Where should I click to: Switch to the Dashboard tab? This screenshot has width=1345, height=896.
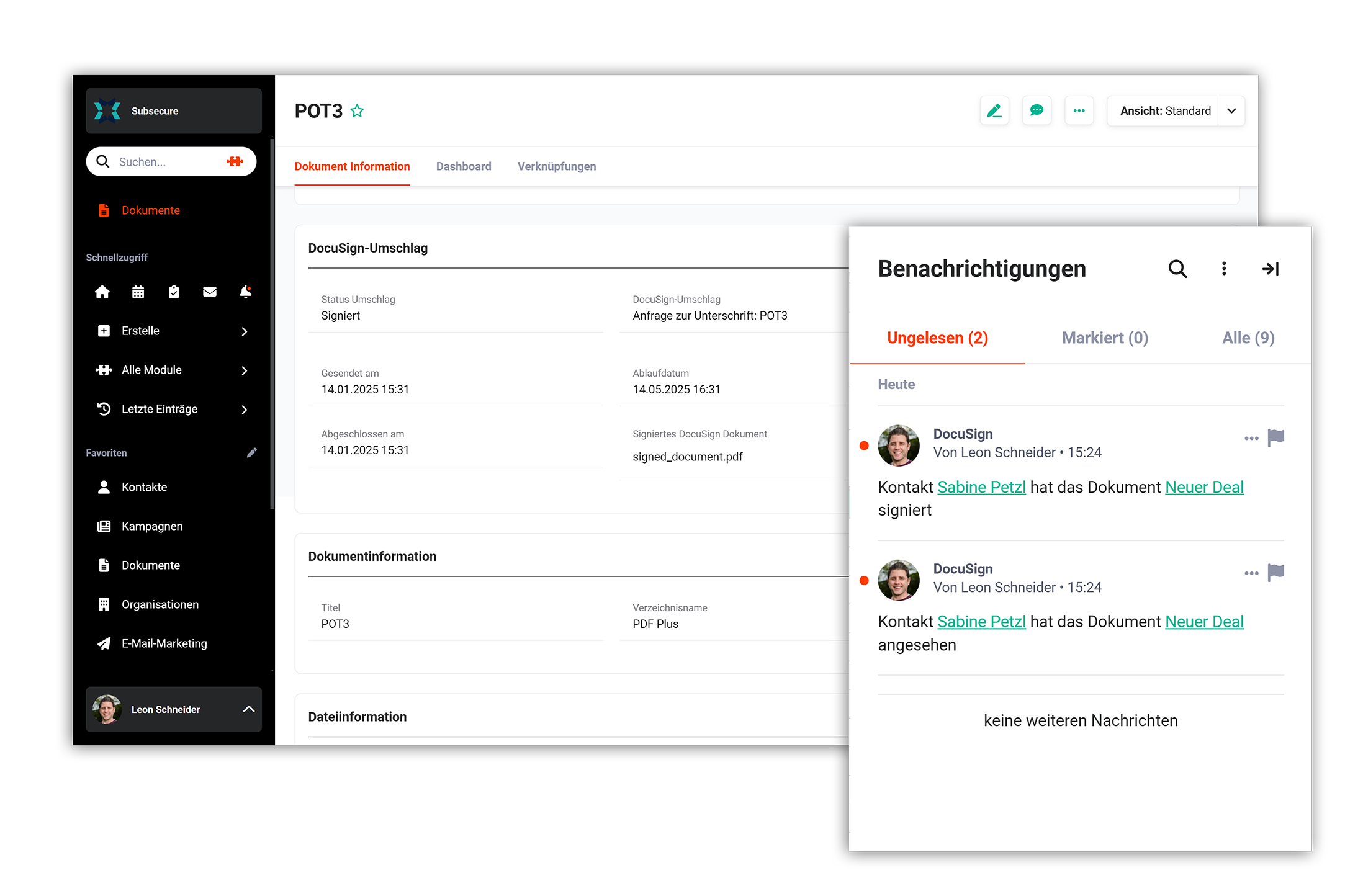(463, 166)
